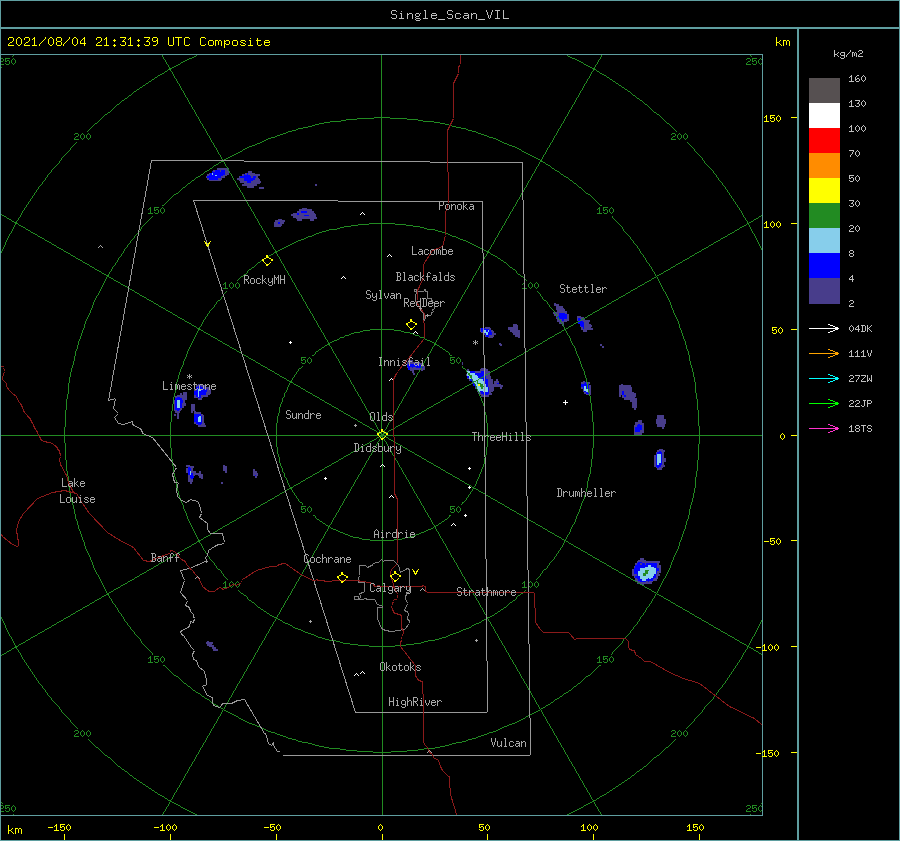Click the yellow V marker northwest of RockyMH
Image resolution: width=900 pixels, height=841 pixels.
point(208,244)
